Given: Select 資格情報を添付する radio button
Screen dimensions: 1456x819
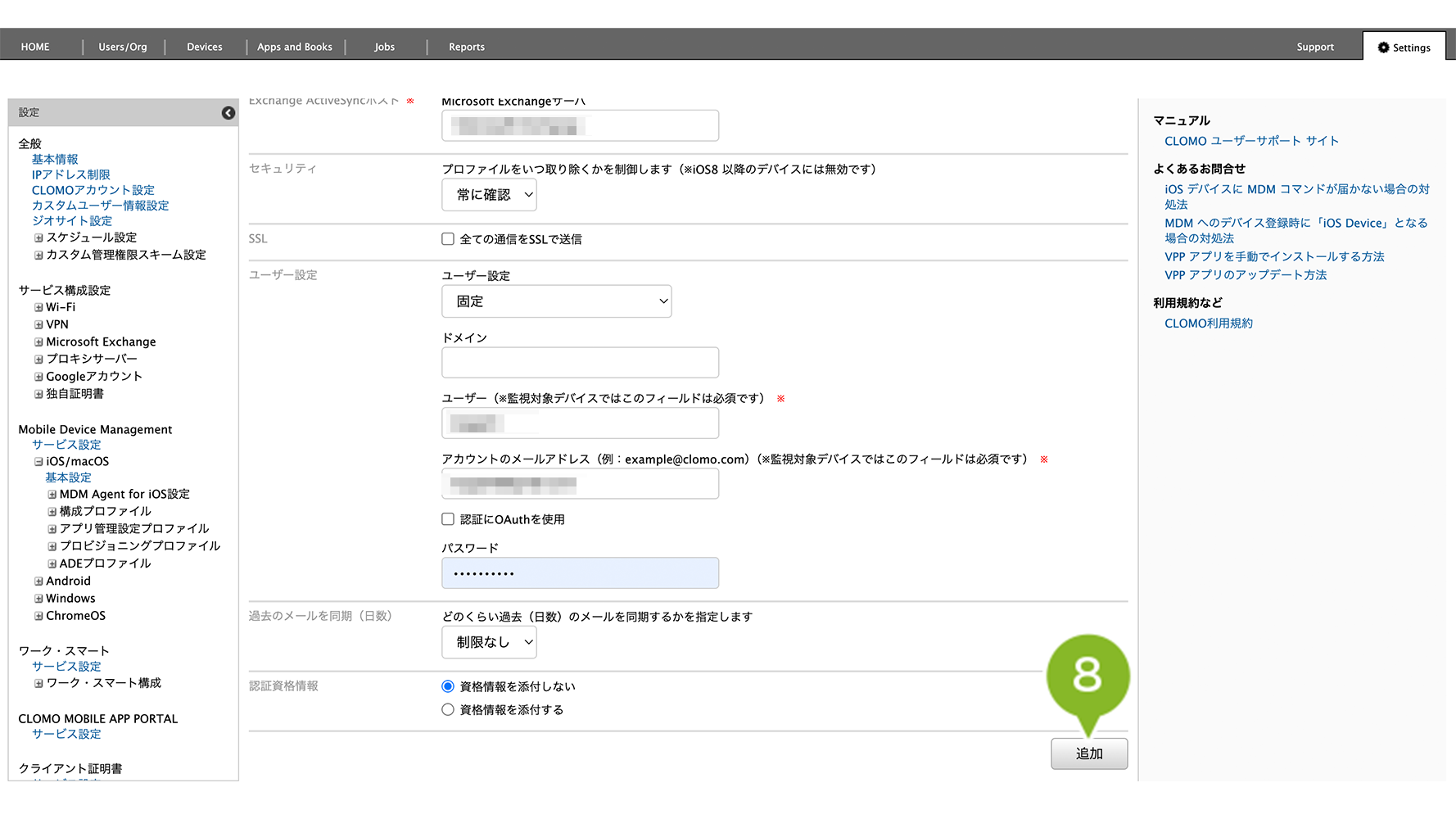Looking at the screenshot, I should (448, 710).
